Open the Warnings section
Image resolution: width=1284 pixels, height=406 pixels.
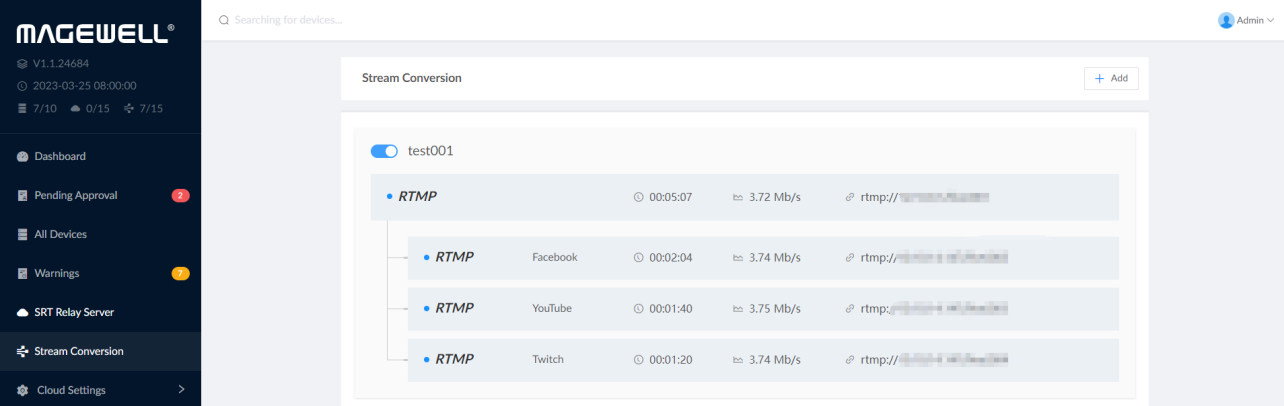click(x=56, y=274)
